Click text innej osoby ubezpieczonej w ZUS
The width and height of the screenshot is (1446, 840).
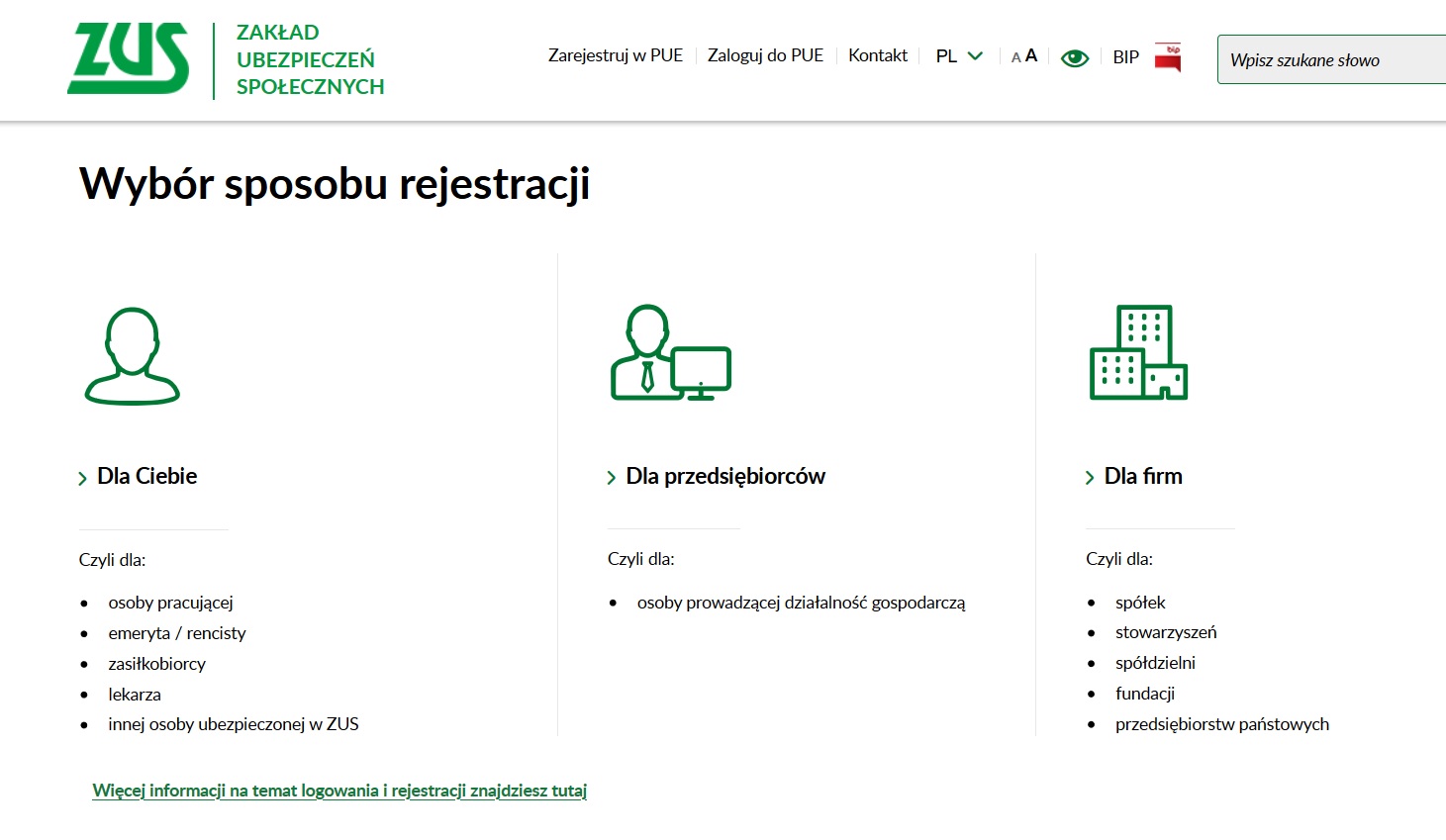(234, 724)
